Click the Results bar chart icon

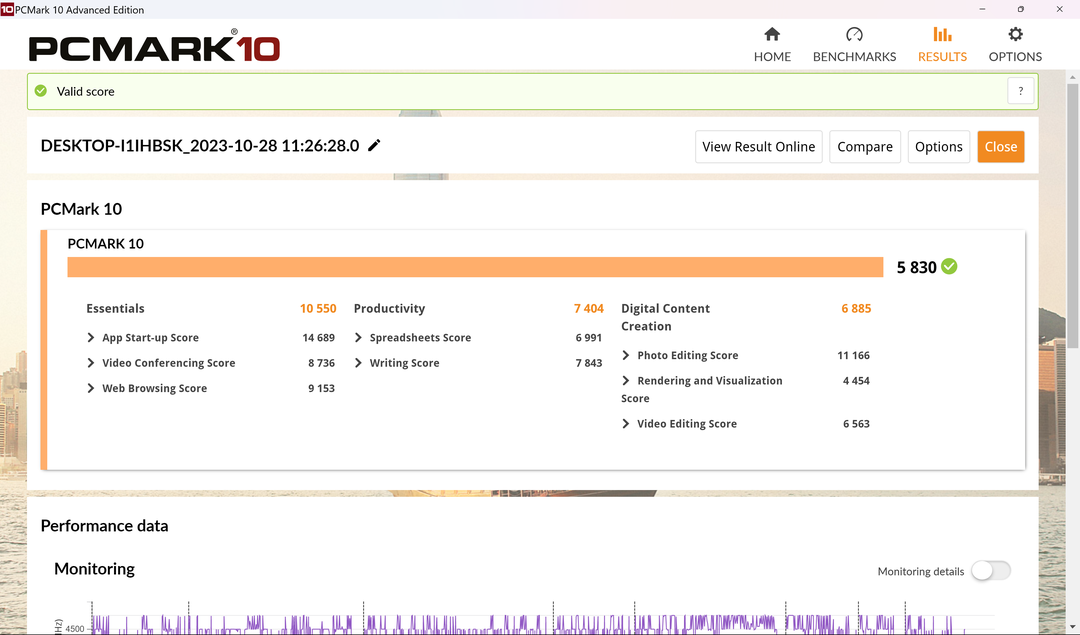942,34
